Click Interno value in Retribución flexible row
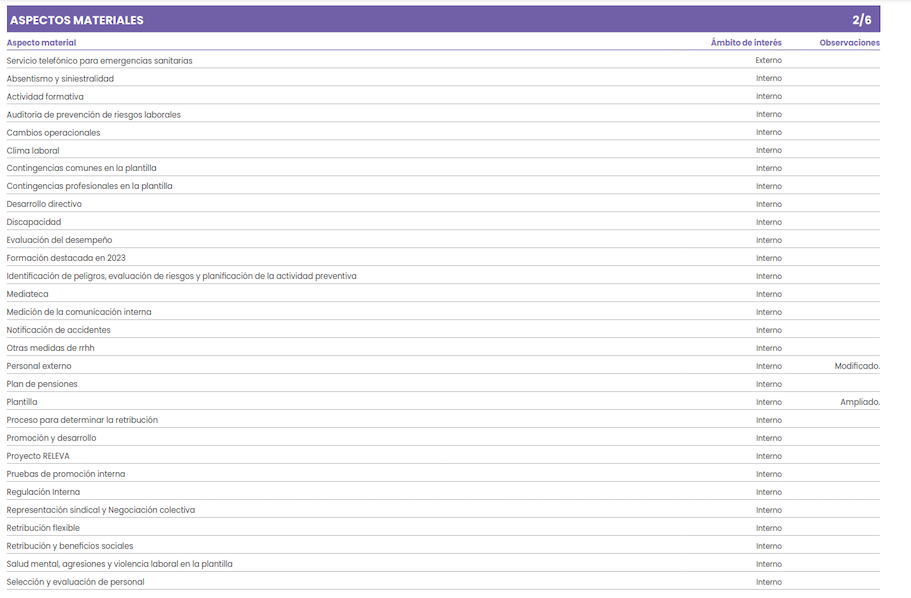This screenshot has width=911, height=598. pyautogui.click(x=769, y=528)
